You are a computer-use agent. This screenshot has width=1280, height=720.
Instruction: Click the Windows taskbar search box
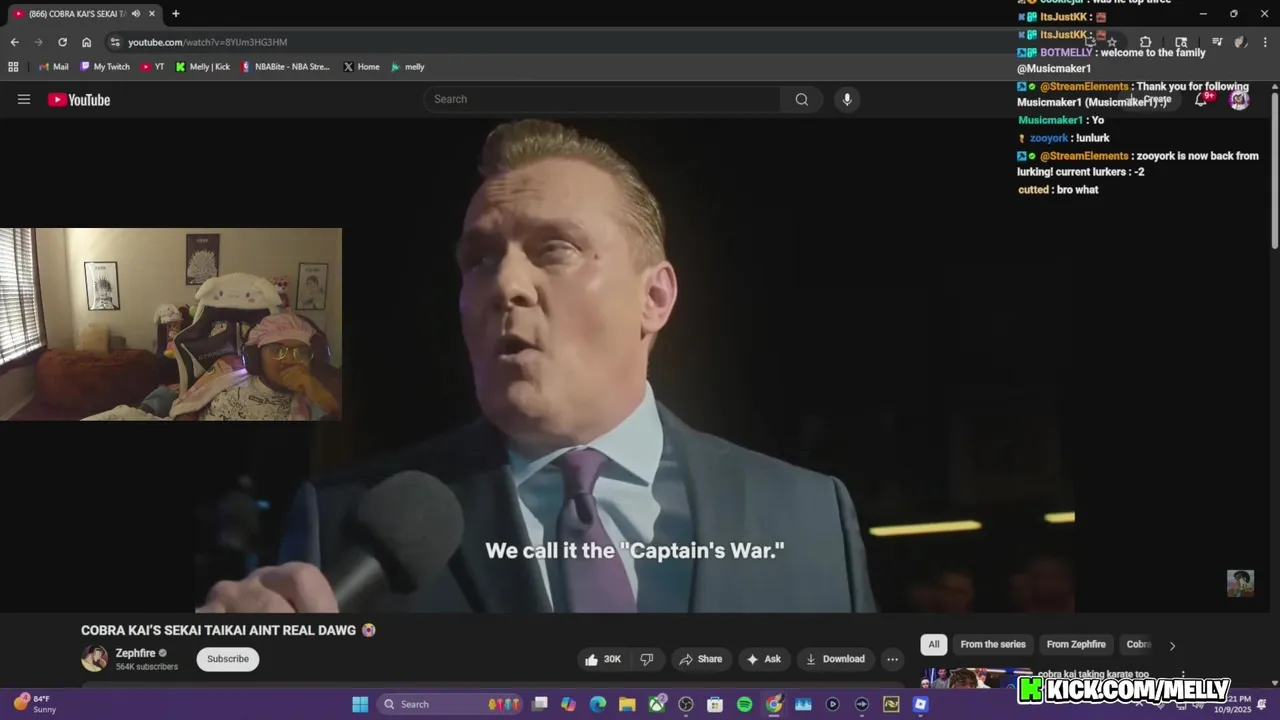pos(452,704)
